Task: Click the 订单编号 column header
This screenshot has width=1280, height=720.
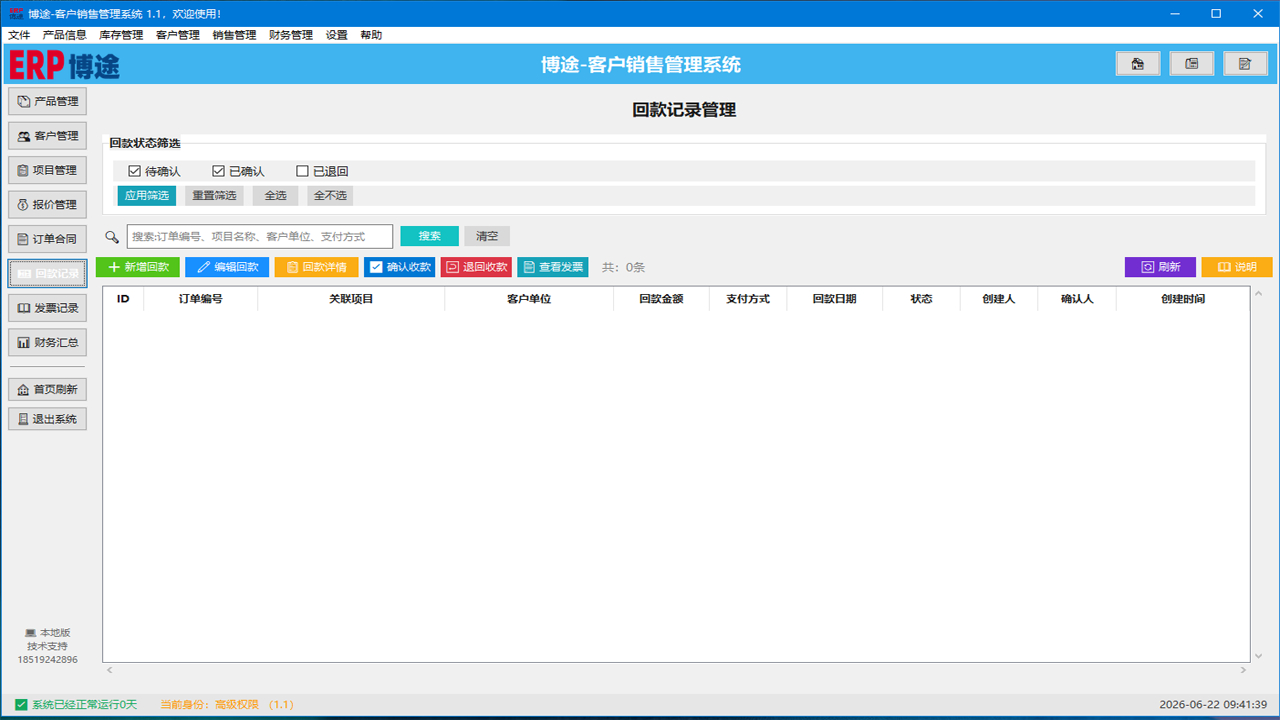Action: coord(200,299)
